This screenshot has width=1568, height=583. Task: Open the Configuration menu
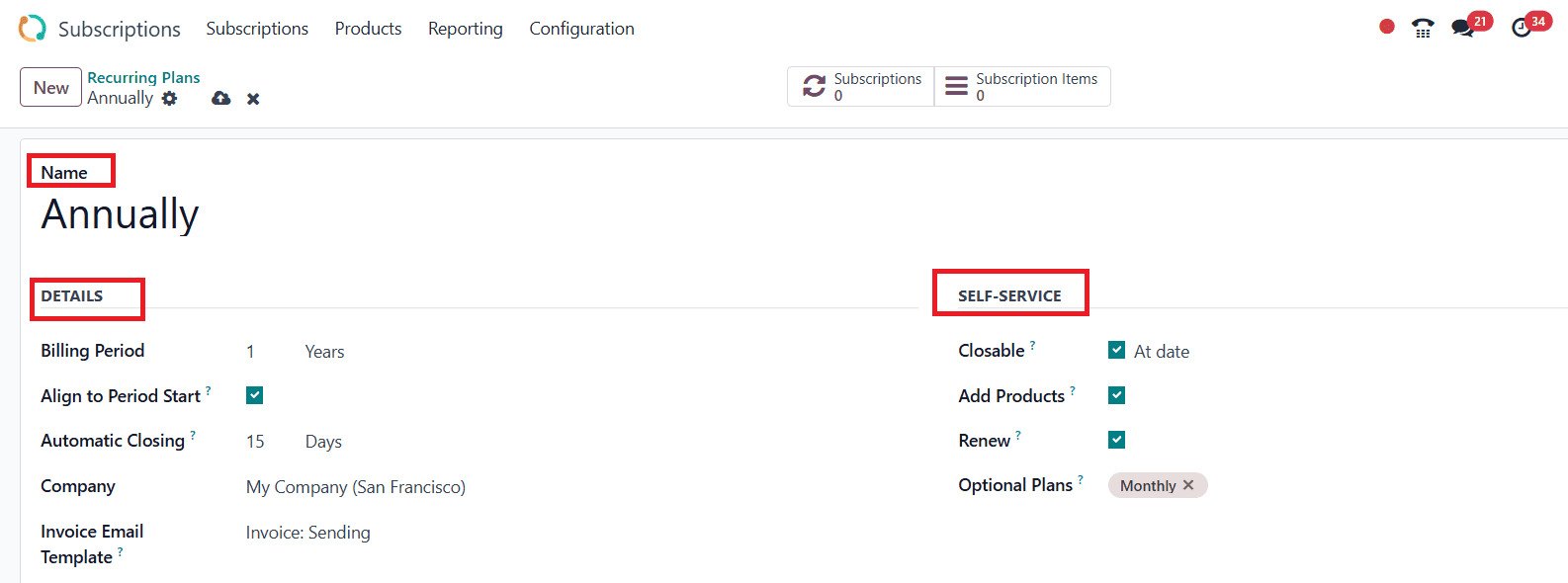(x=581, y=29)
